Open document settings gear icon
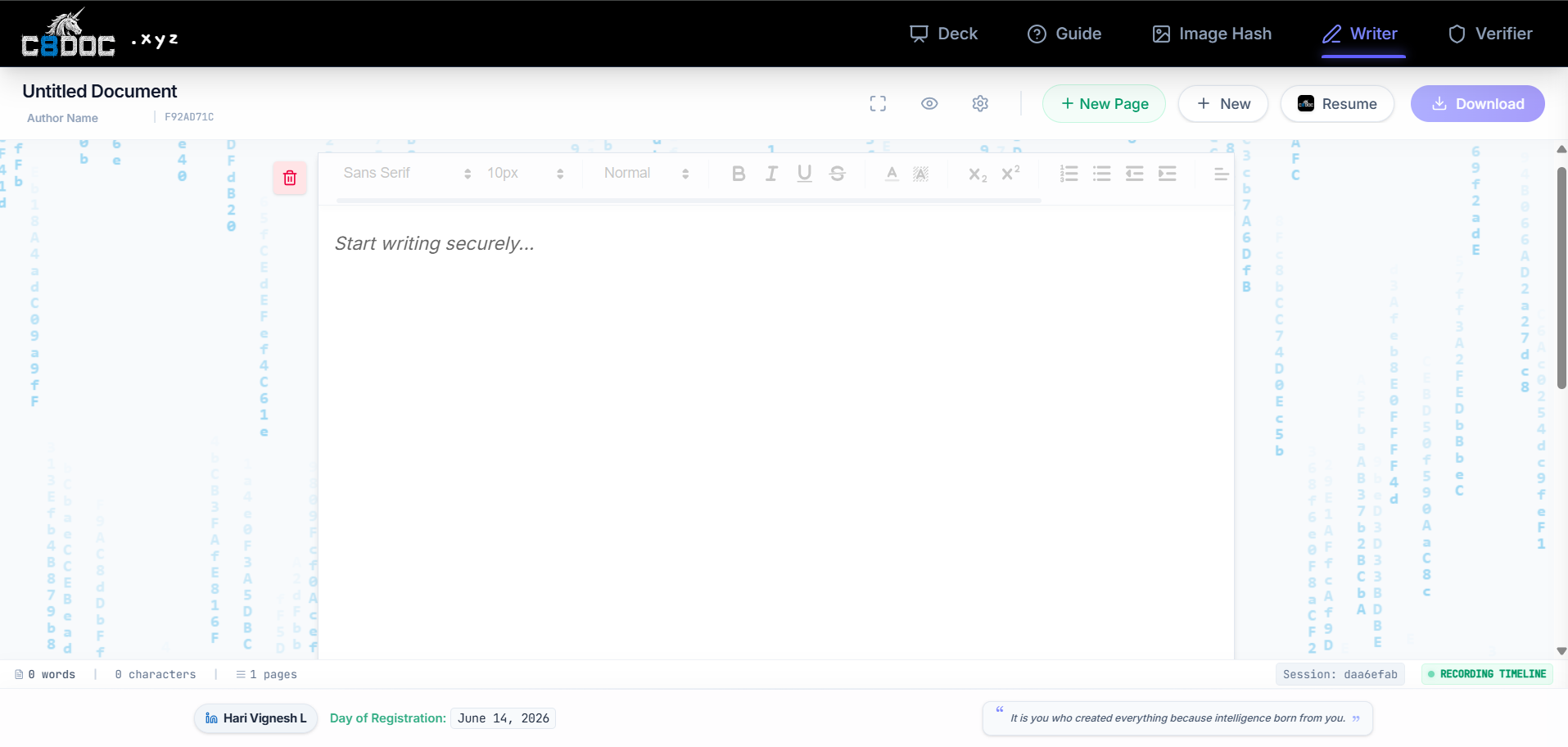 point(980,103)
